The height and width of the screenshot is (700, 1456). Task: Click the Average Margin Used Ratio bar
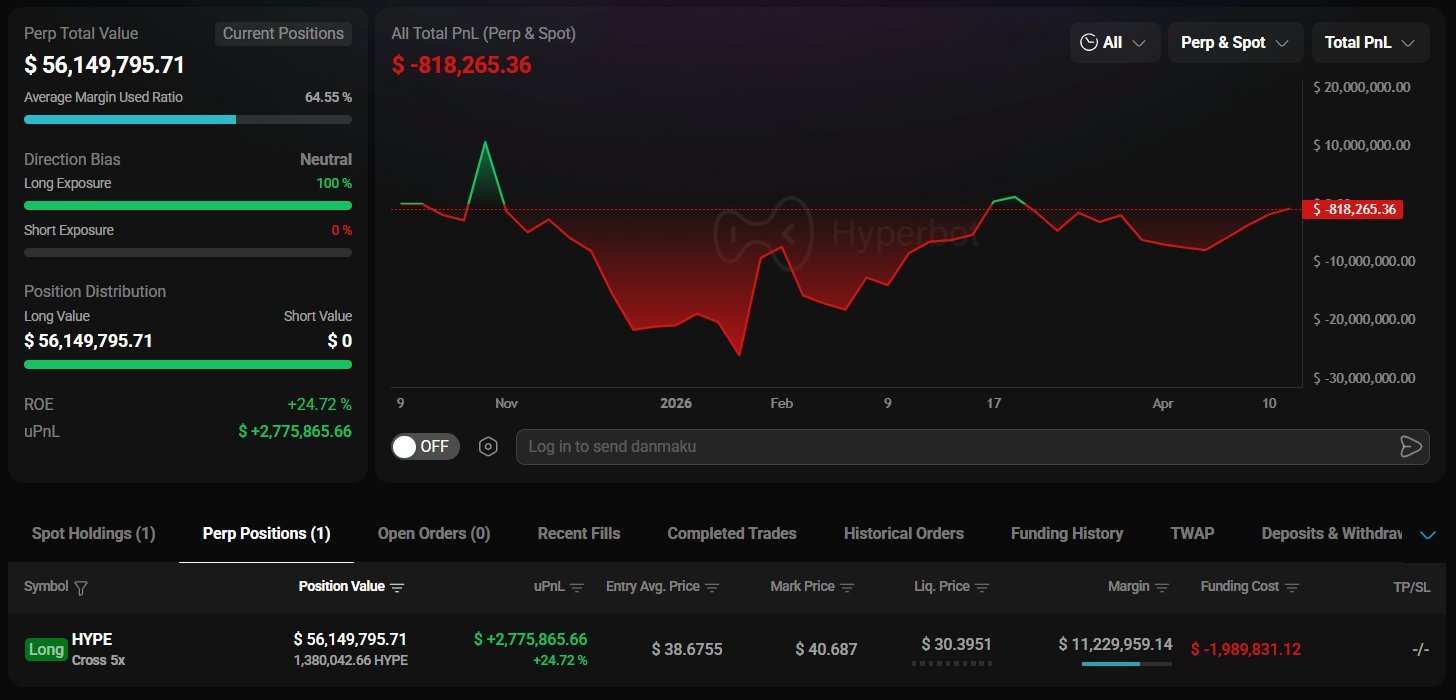(187, 119)
